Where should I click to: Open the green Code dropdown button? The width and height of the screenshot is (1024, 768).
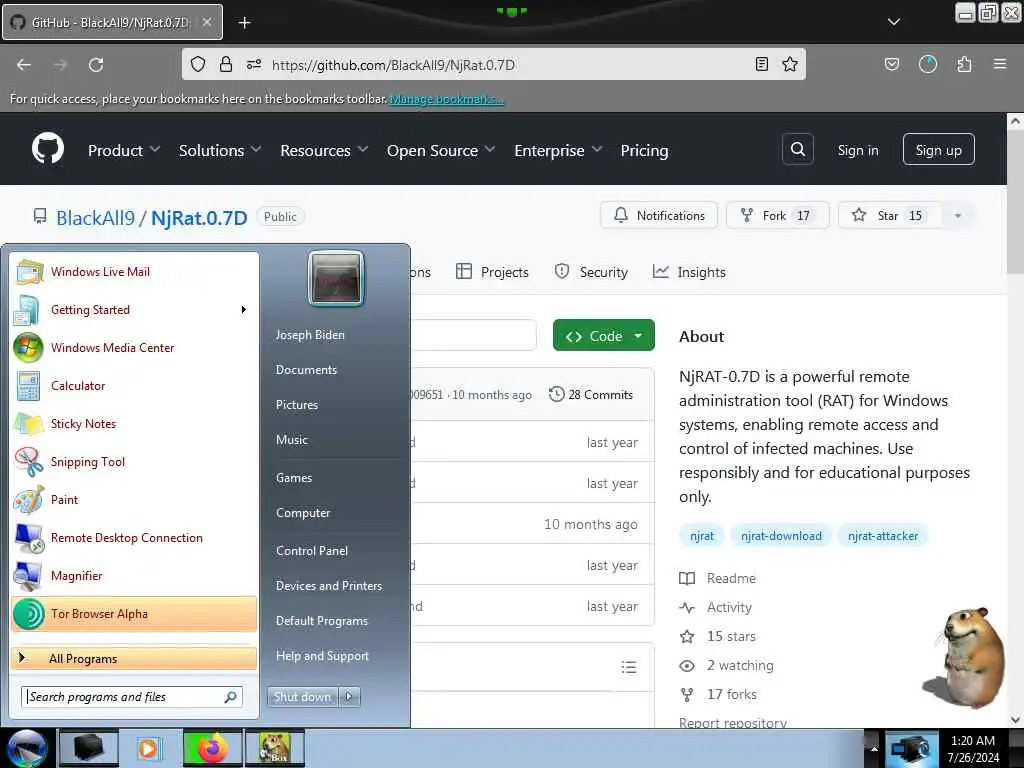[603, 336]
